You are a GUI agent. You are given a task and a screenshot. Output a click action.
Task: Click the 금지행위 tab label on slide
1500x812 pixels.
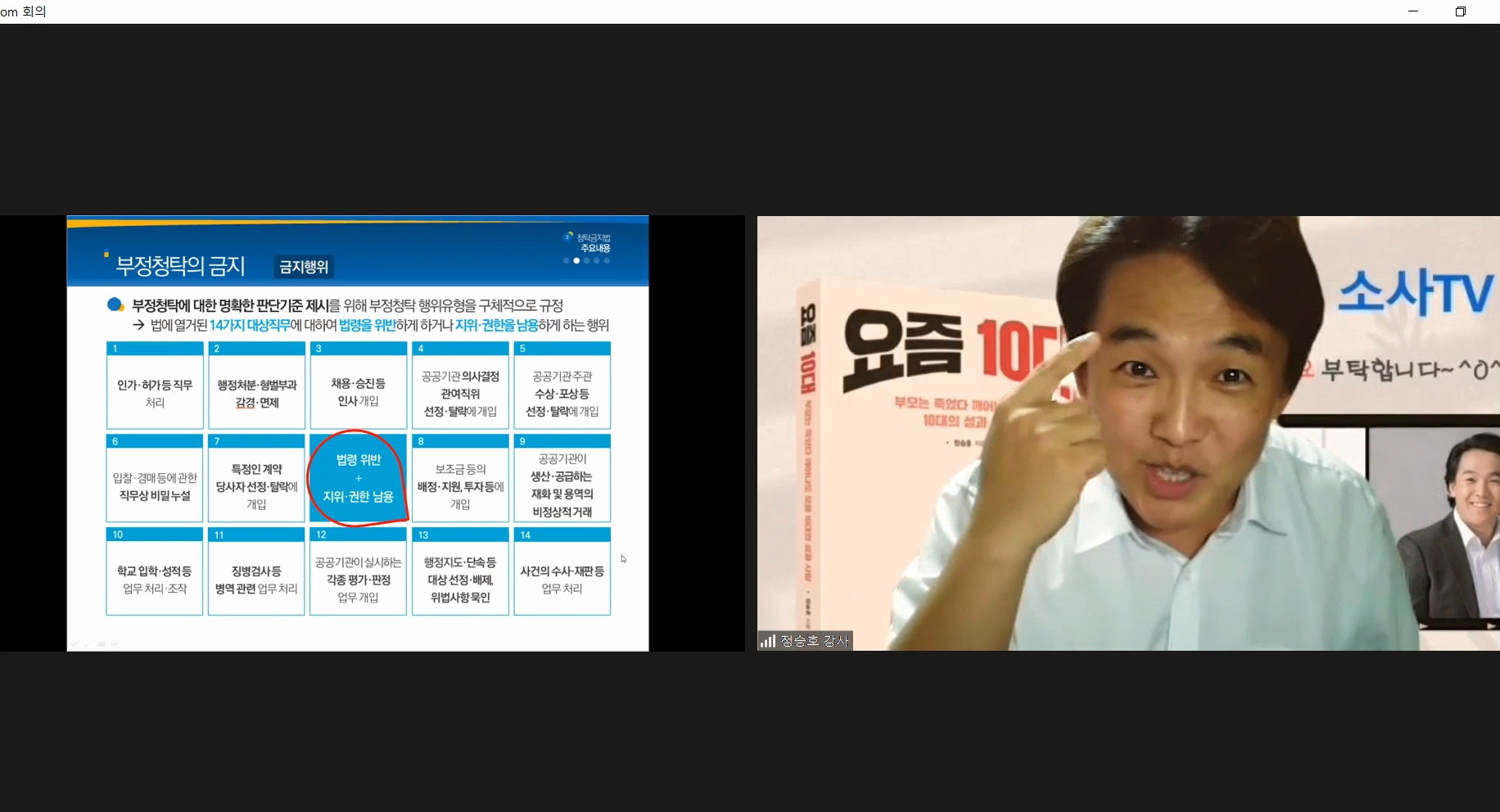point(304,267)
